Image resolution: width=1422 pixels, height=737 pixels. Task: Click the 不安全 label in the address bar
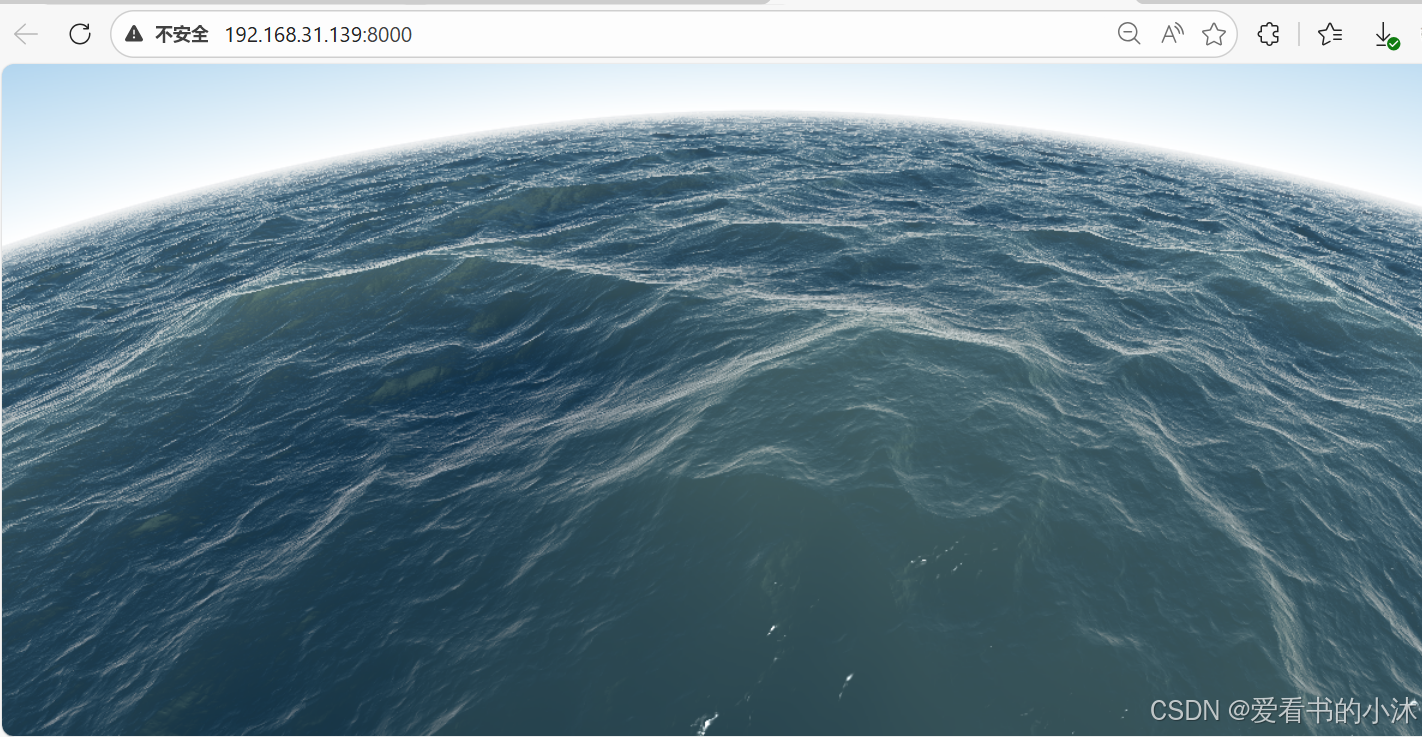point(181,35)
